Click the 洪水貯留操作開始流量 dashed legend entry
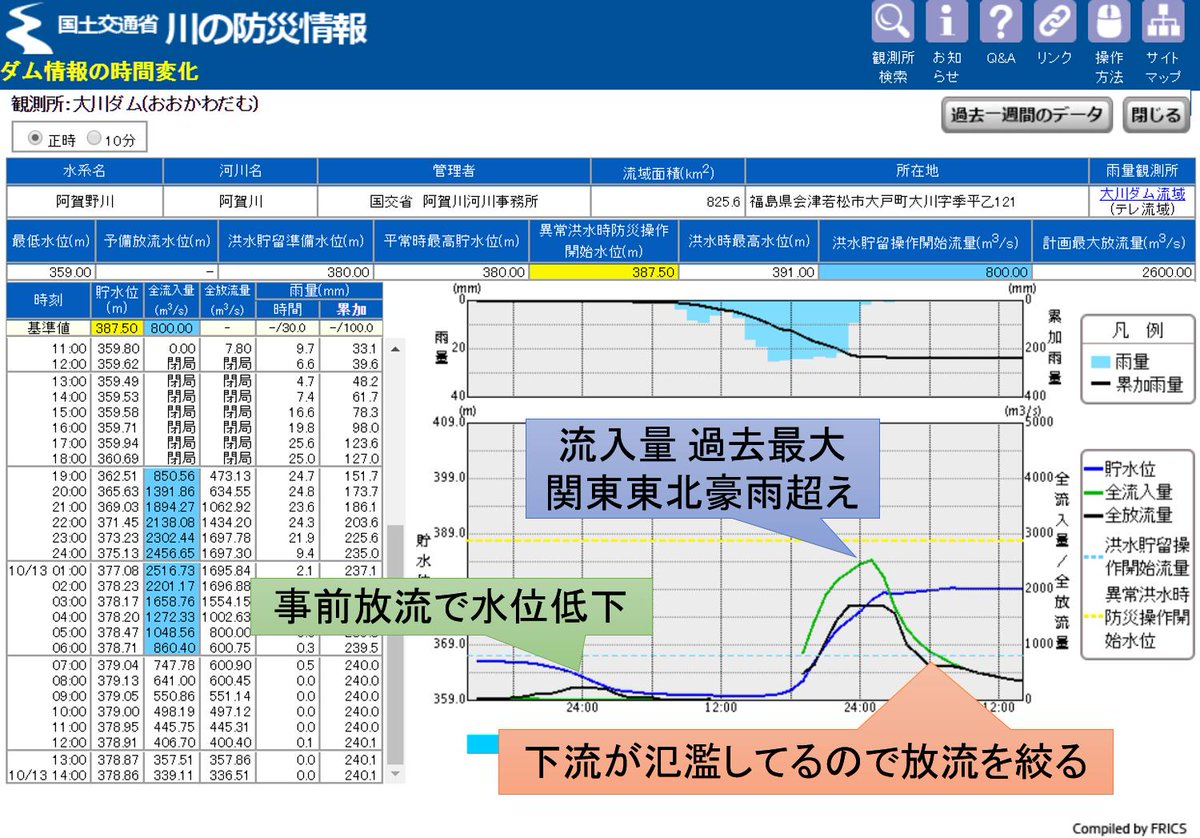Viewport: 1200px width, 838px height. point(1140,557)
